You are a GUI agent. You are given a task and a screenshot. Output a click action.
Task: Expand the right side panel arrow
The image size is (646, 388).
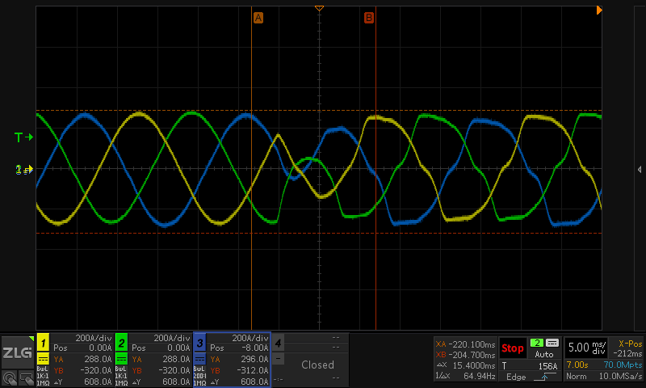(639, 169)
